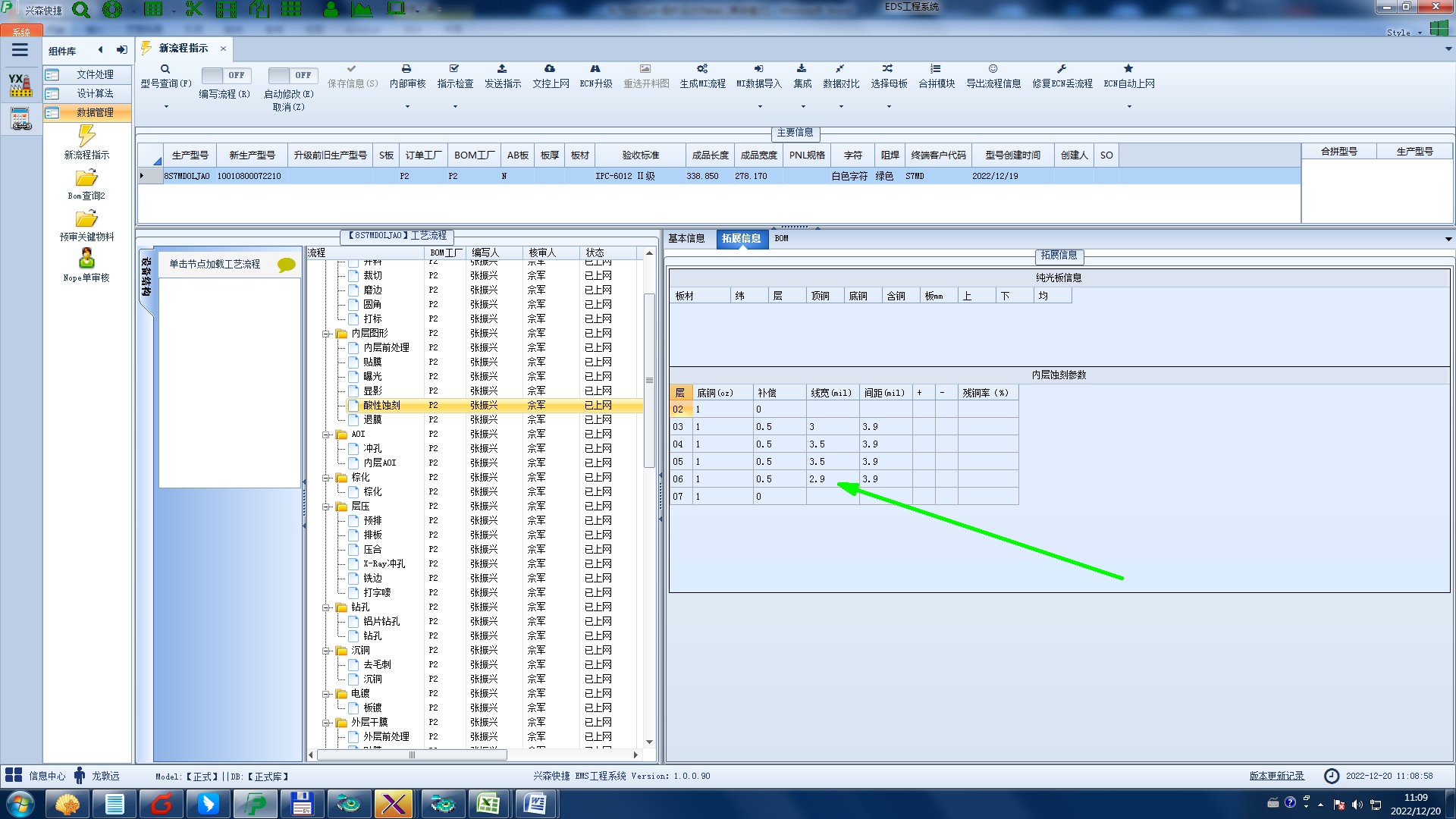1456x819 pixels.
Task: Switch to the BOM tab
Action: [x=781, y=238]
